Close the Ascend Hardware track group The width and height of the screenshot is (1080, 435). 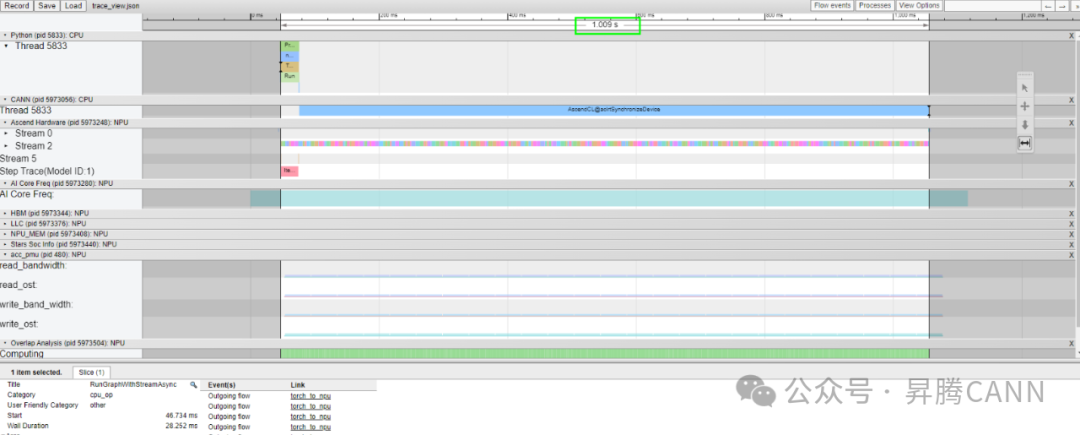1072,123
